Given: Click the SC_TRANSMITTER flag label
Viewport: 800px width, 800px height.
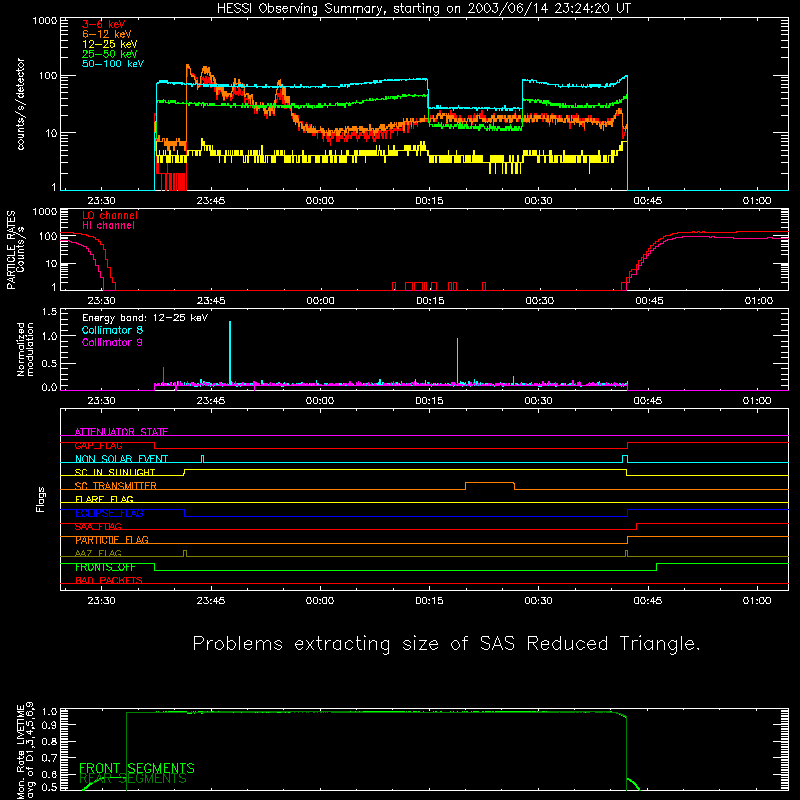Looking at the screenshot, I should tap(116, 486).
